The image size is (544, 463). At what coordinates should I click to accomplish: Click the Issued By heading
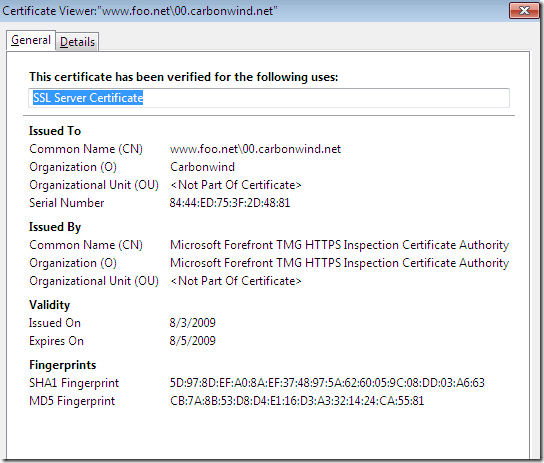coord(55,227)
